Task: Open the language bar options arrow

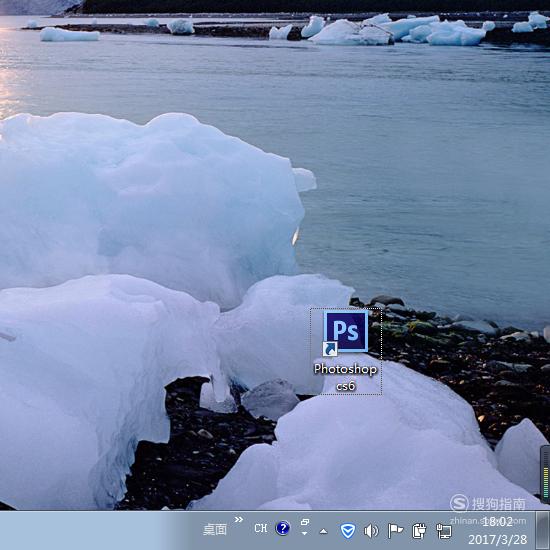Action: (x=304, y=533)
